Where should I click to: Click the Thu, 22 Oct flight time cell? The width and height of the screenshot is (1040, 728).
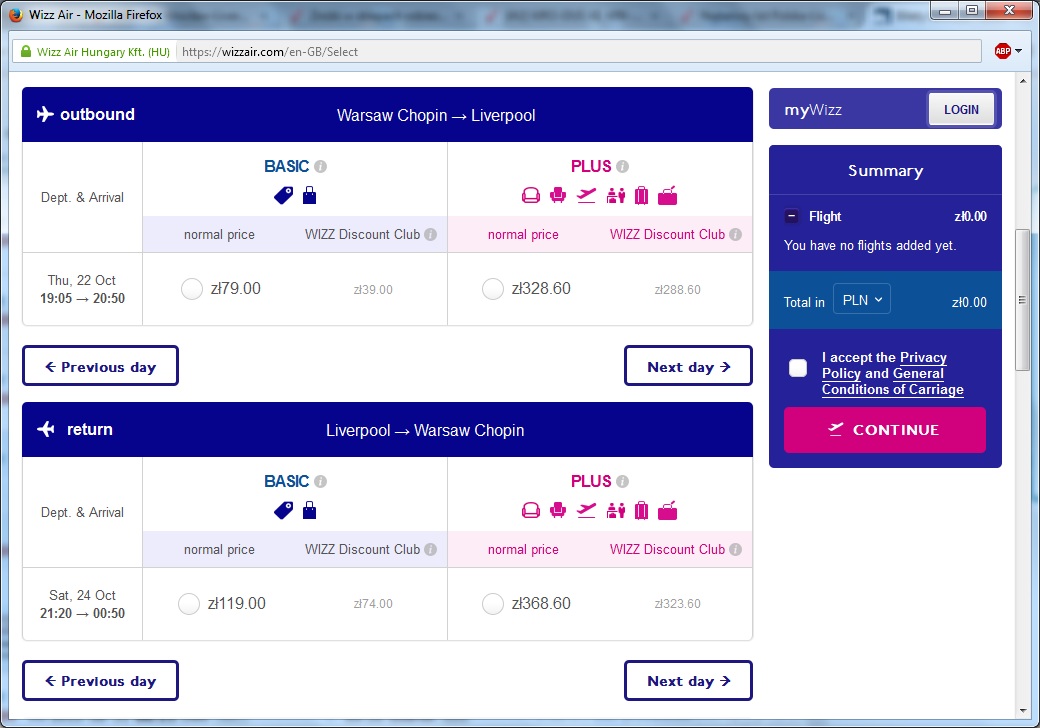[x=82, y=289]
